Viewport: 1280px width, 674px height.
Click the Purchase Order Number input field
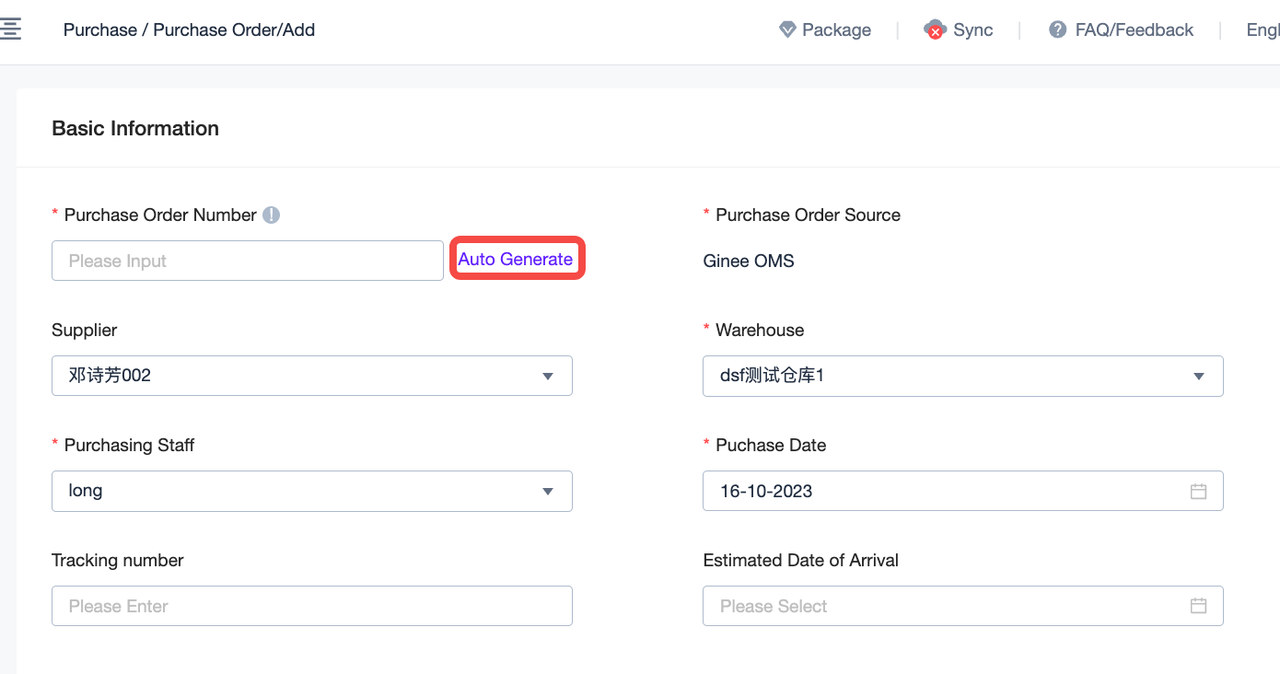click(247, 260)
